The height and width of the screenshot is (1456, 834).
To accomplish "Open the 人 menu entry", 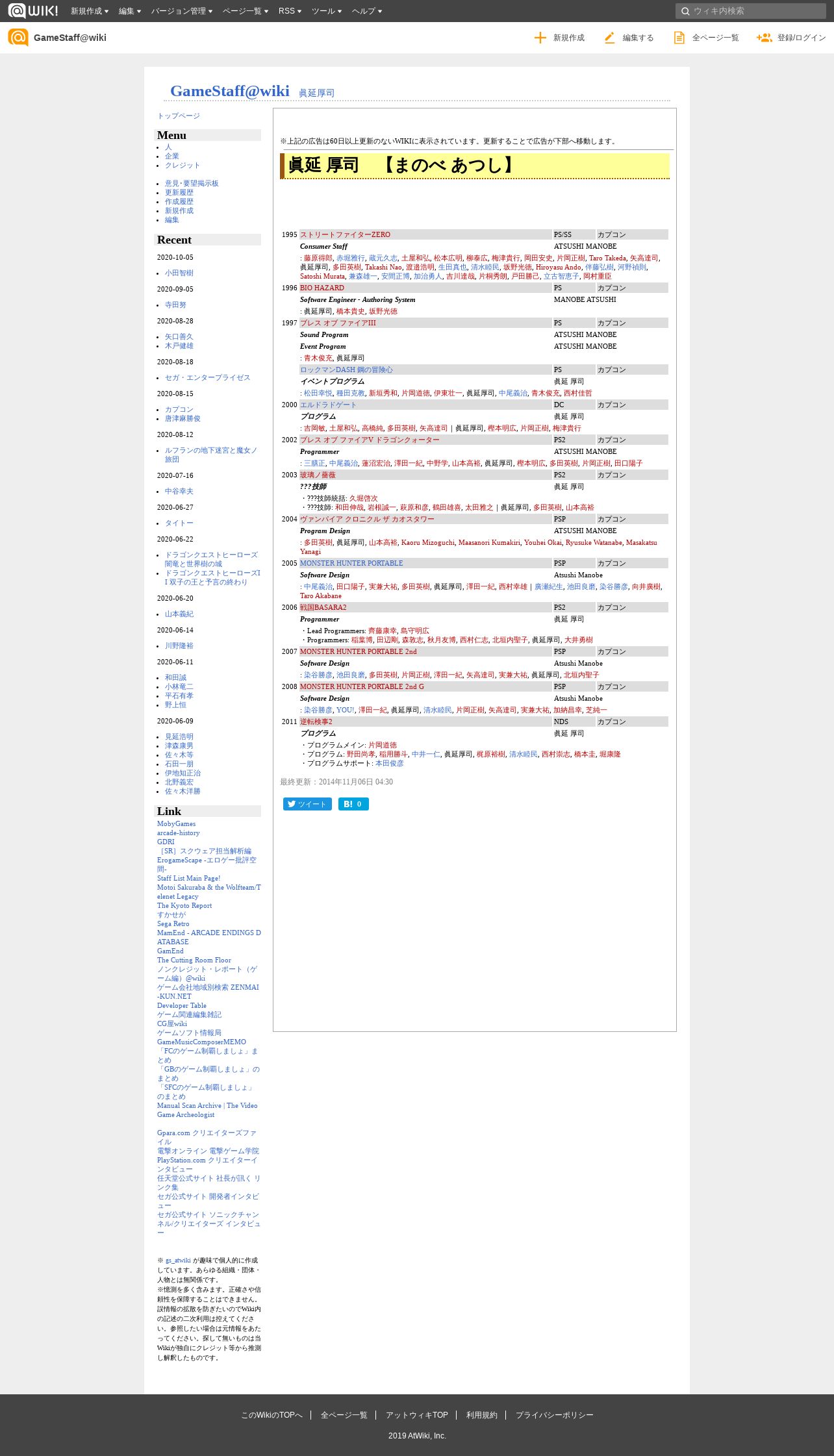I will [168, 147].
